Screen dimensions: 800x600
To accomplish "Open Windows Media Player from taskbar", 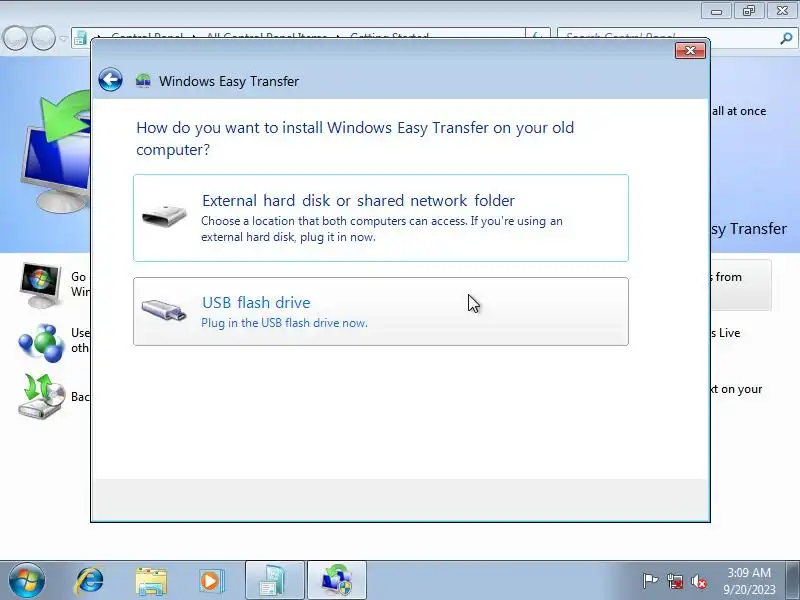I will click(211, 581).
